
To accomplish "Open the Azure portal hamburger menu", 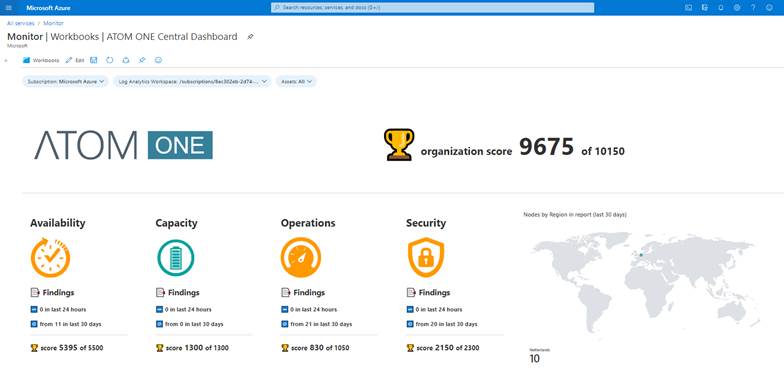I will [8, 8].
